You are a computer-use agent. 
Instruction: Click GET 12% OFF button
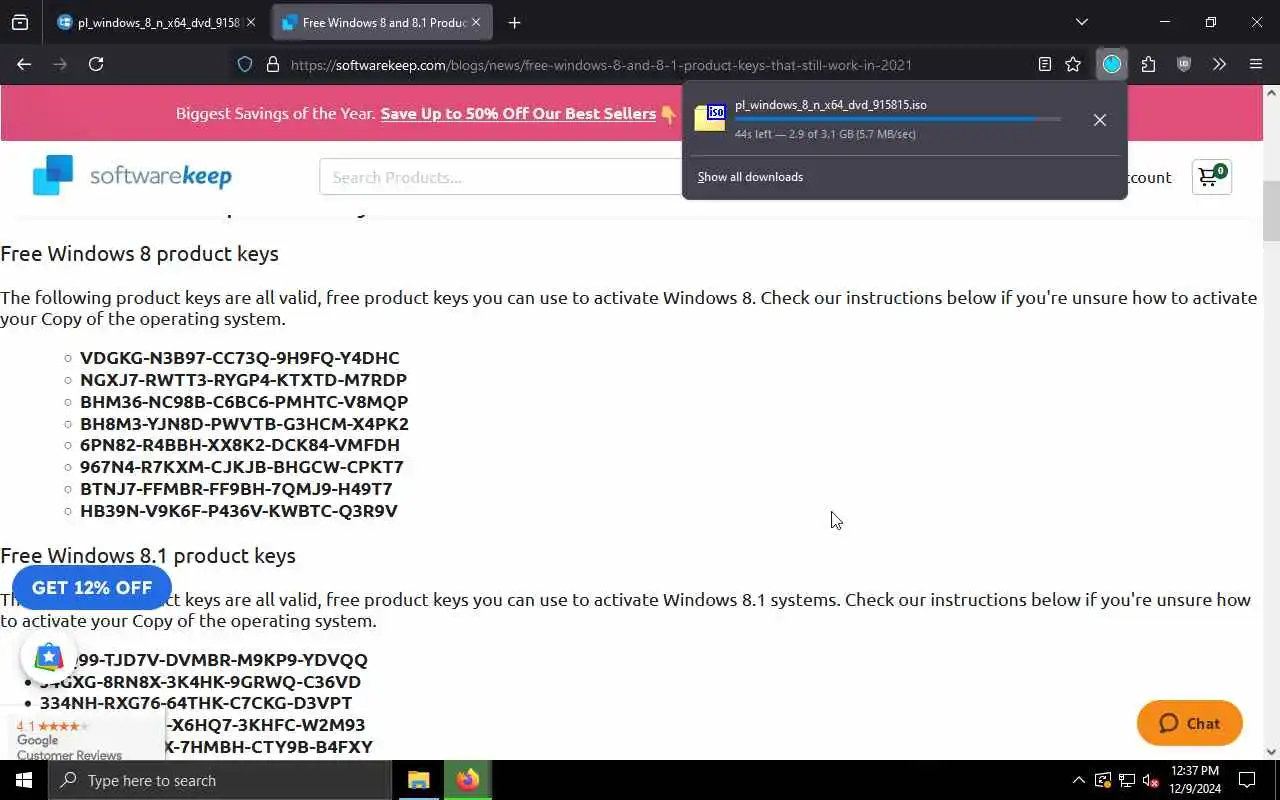(92, 587)
